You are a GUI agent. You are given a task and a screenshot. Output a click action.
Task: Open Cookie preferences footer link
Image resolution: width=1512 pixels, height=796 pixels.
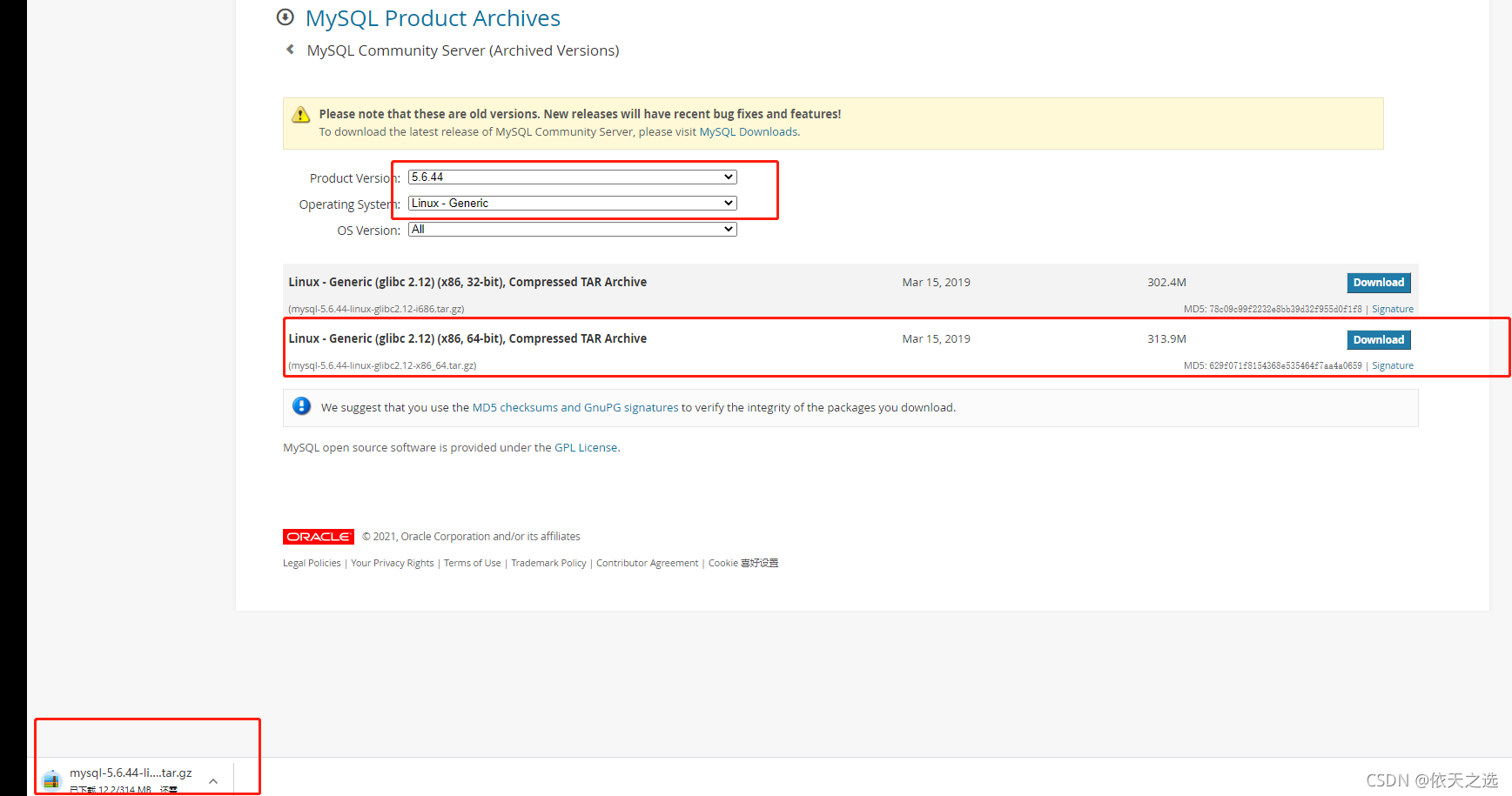pos(743,563)
